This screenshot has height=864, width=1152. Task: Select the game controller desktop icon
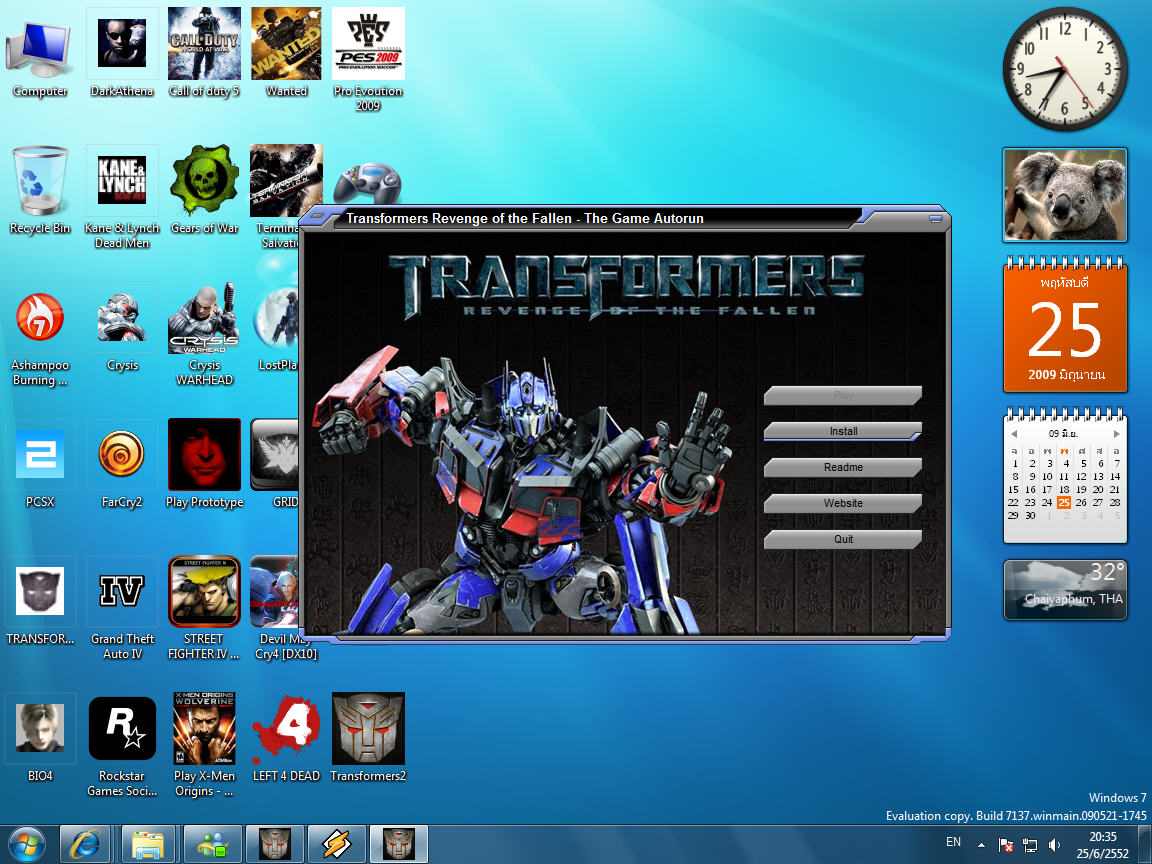tap(367, 184)
